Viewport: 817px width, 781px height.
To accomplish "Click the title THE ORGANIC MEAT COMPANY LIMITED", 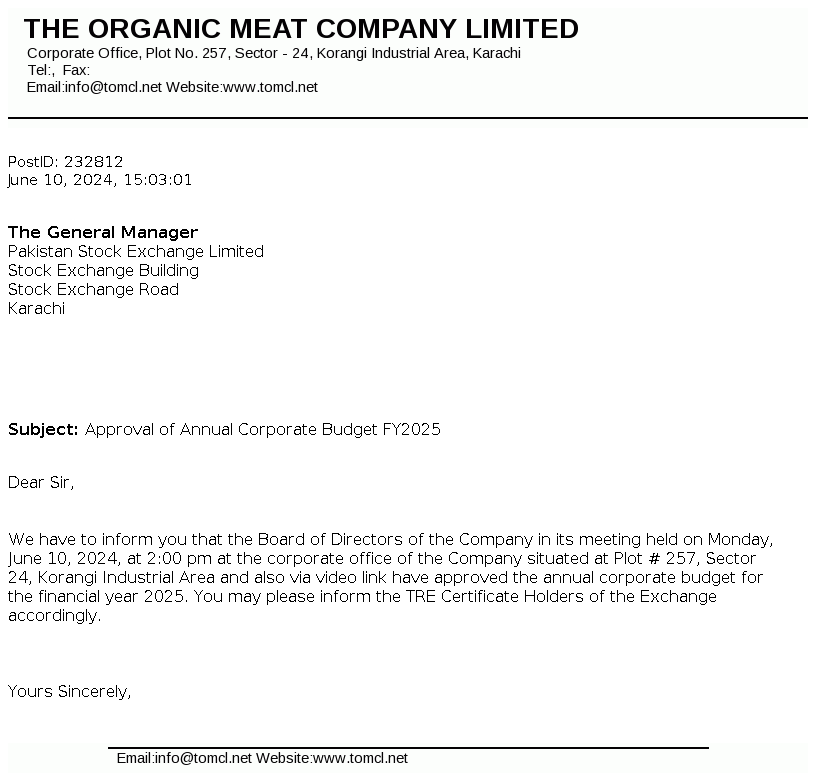I will click(301, 29).
